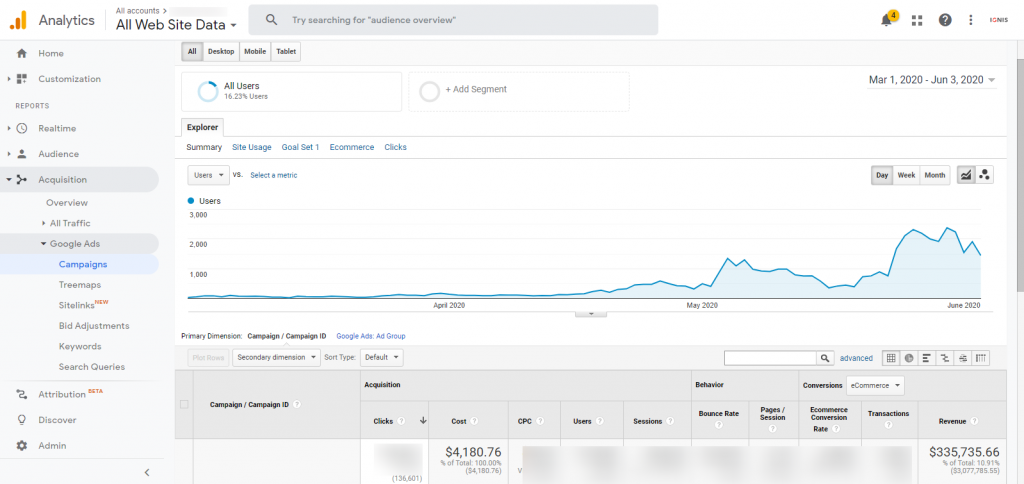The image size is (1024, 484).
Task: Switch to motion chart view
Action: point(985,175)
